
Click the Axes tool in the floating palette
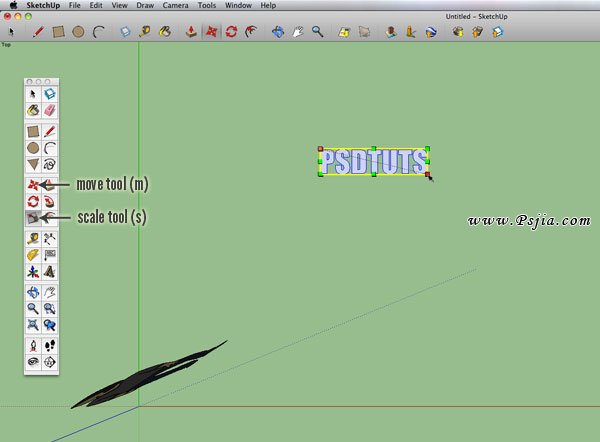(x=33, y=271)
